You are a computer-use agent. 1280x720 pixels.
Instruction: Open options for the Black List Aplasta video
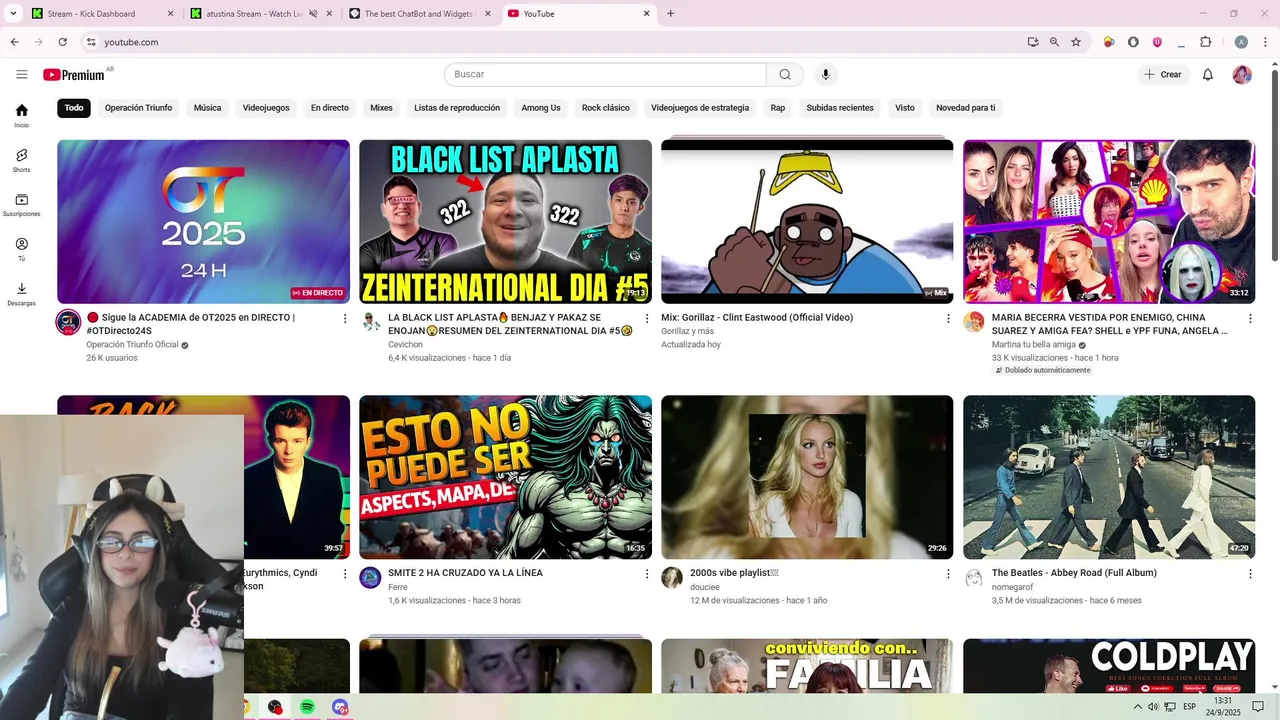pos(647,319)
